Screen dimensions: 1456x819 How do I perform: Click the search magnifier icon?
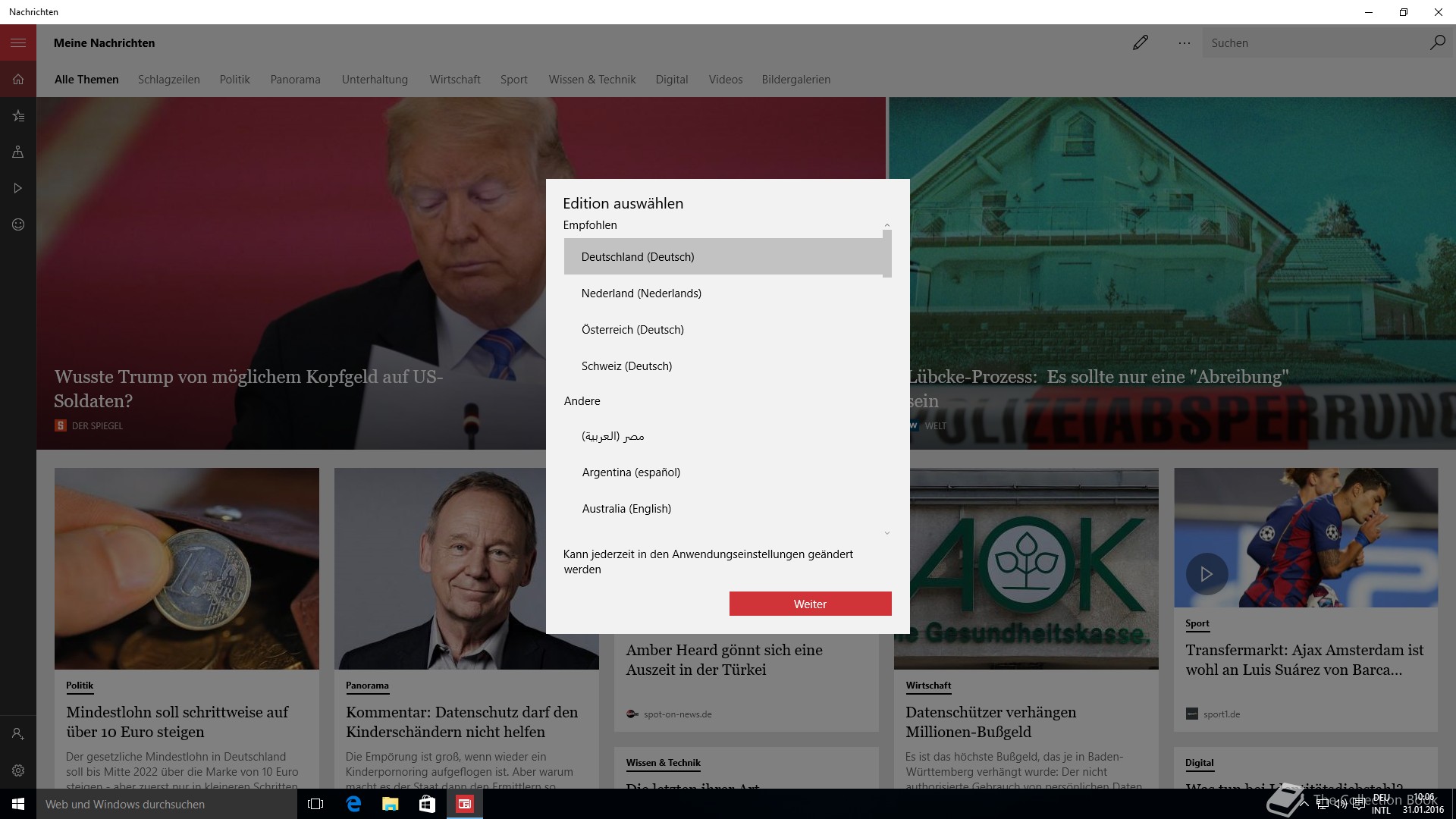point(1437,42)
